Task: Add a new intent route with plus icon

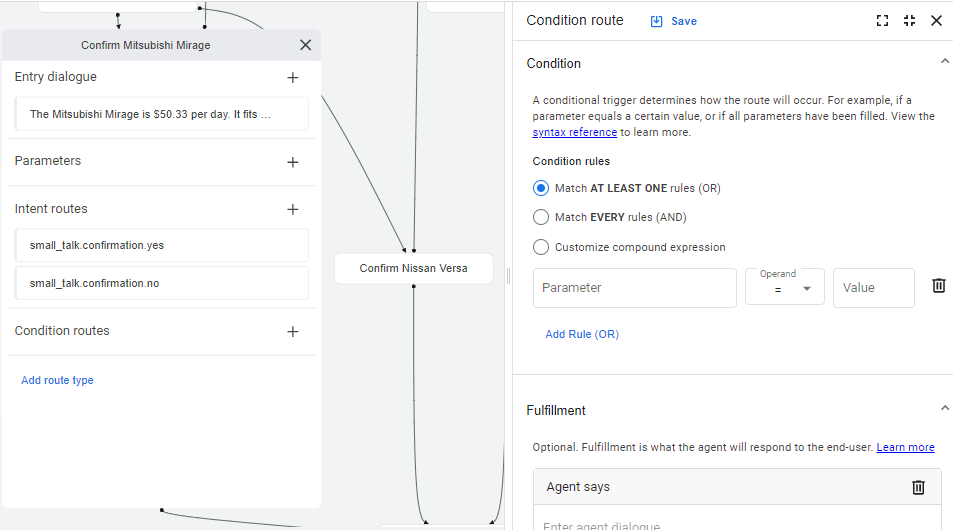Action: (293, 210)
